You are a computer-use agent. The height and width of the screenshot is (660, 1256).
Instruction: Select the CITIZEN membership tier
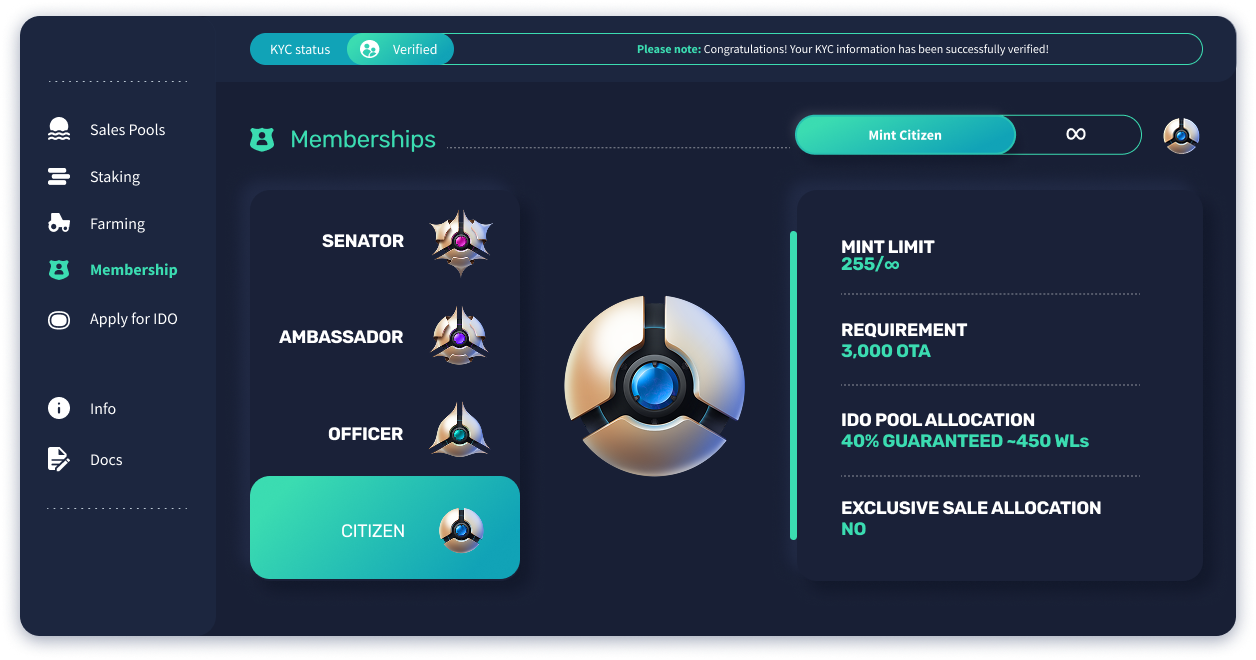pyautogui.click(x=385, y=527)
